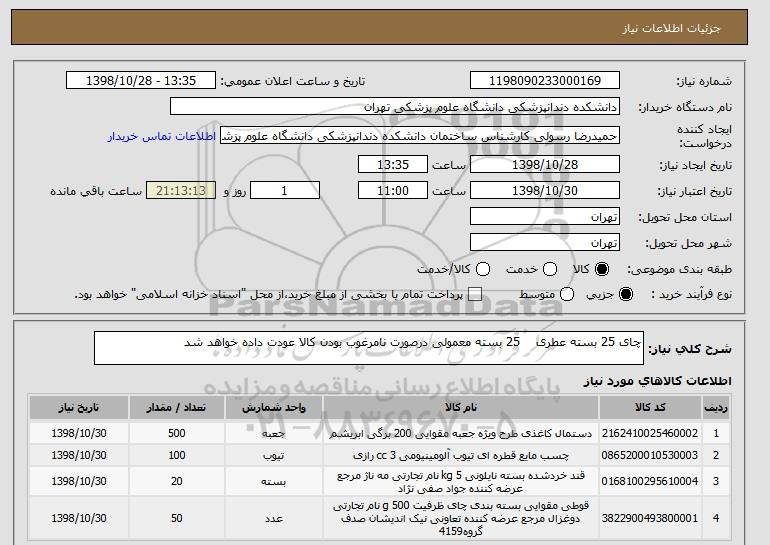
Task: Click the شماره نیاز field 1198090233000169
Action: click(x=545, y=81)
